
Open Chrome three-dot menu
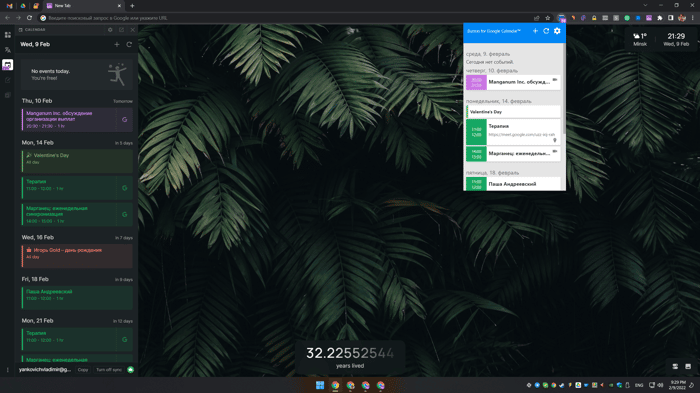pyautogui.click(x=693, y=18)
